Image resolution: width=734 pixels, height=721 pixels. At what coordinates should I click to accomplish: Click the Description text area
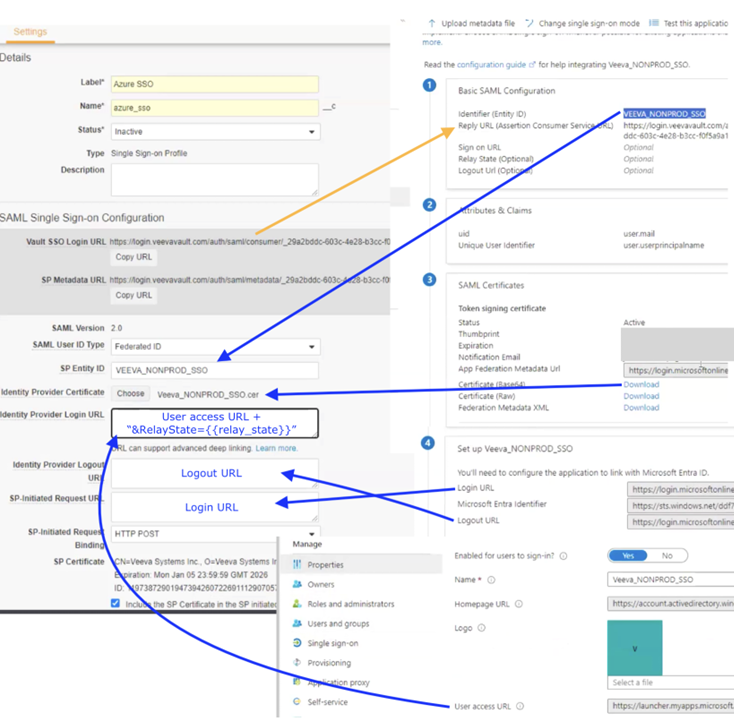(x=215, y=179)
